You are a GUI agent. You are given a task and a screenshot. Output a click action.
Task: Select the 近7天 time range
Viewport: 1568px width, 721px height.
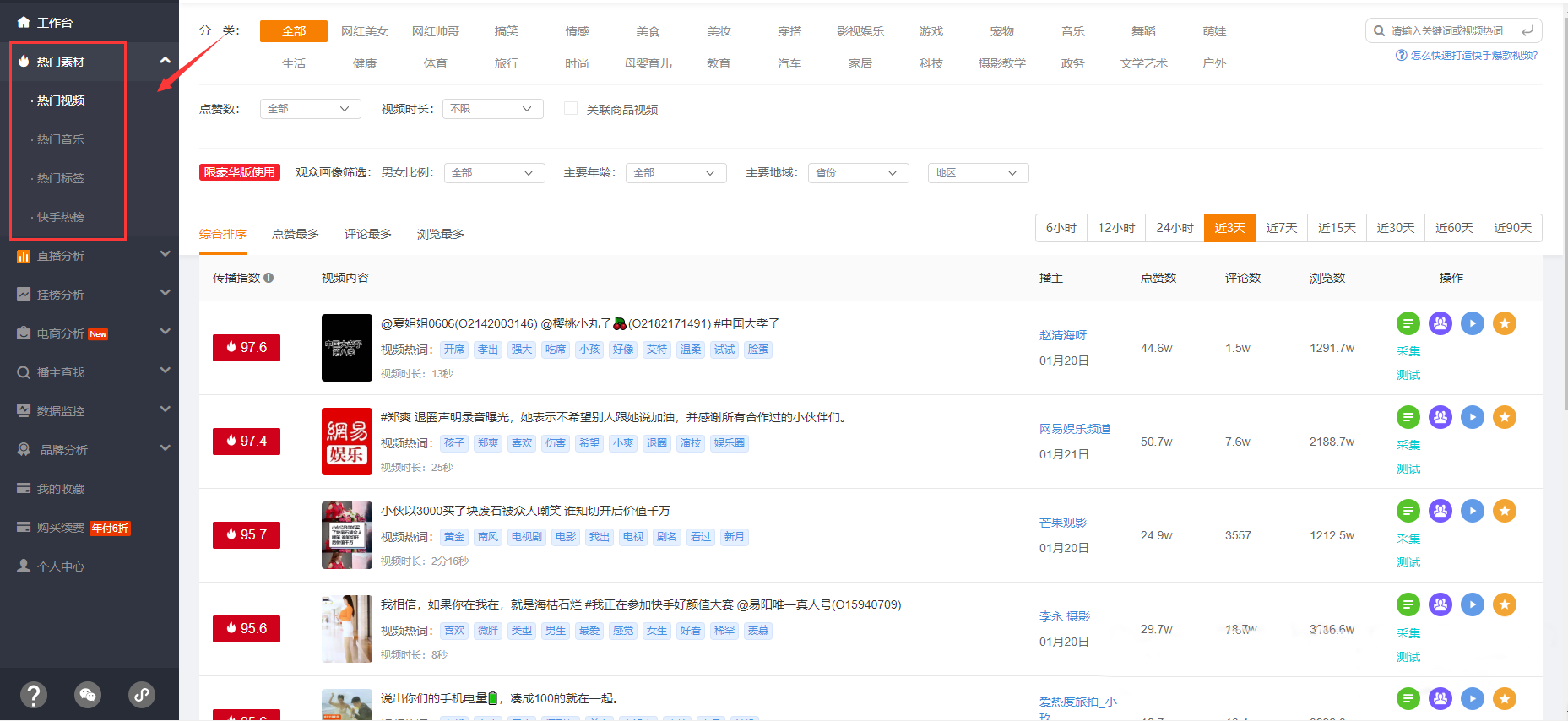1282,228
